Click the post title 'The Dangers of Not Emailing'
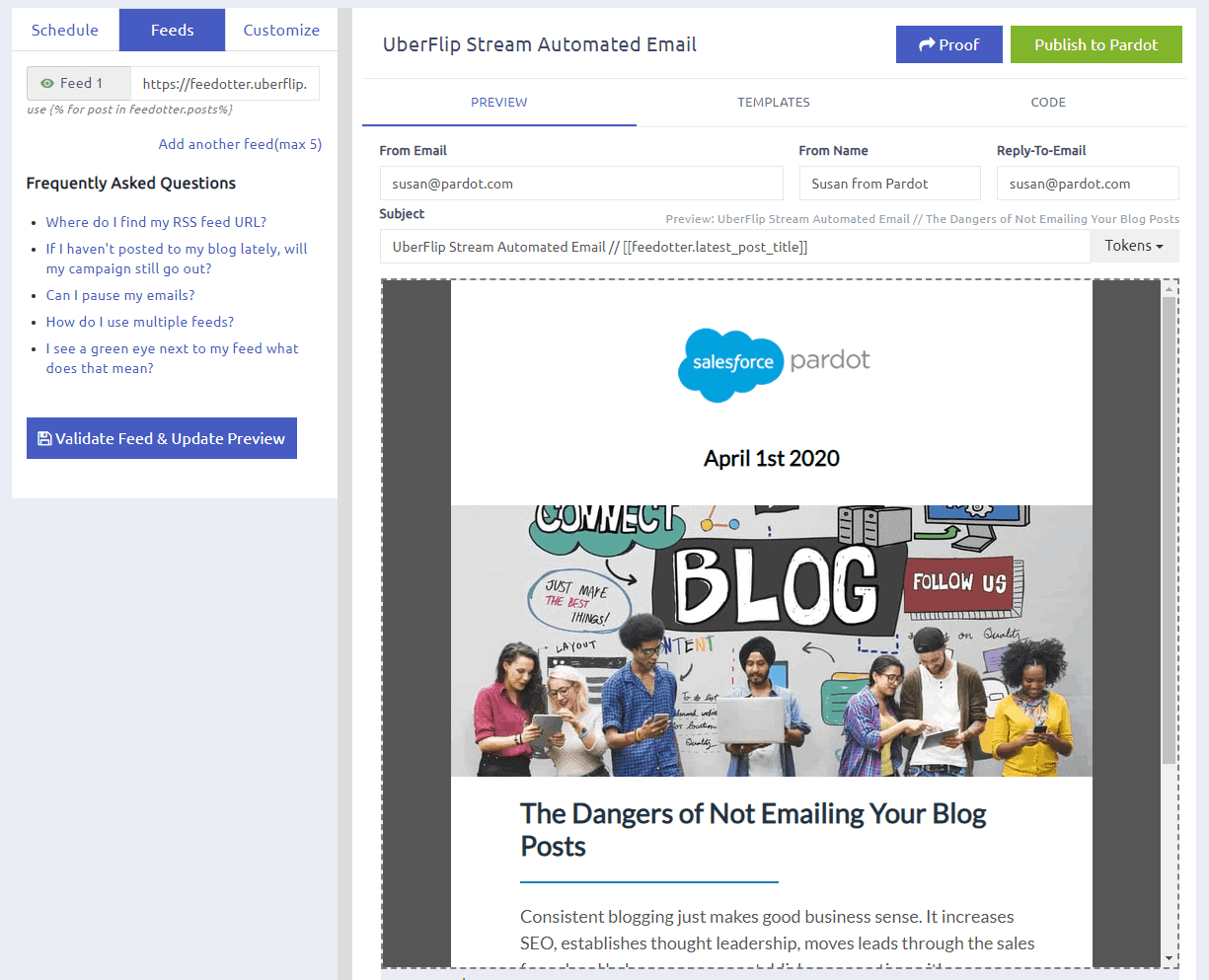Viewport: 1209px width, 980px height. click(753, 830)
